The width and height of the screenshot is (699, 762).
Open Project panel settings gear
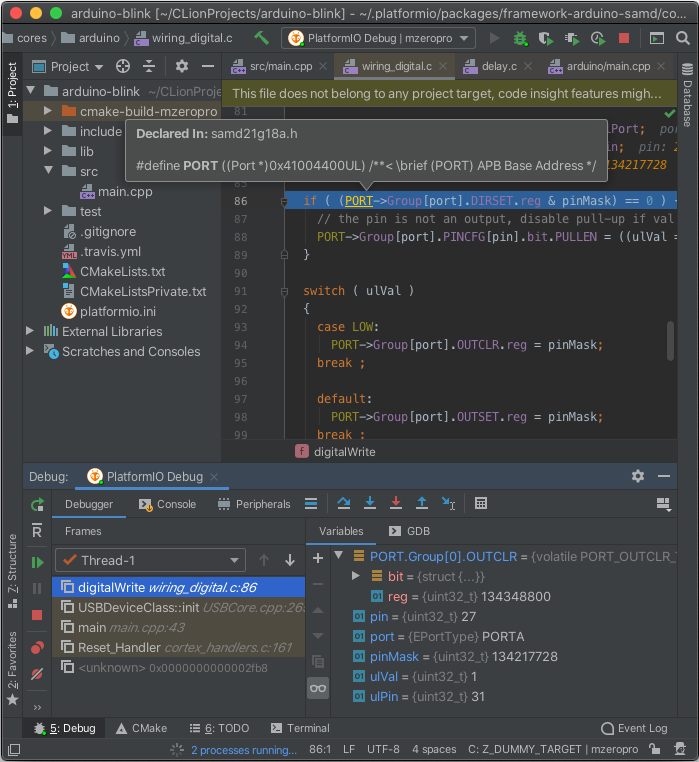tap(181, 66)
